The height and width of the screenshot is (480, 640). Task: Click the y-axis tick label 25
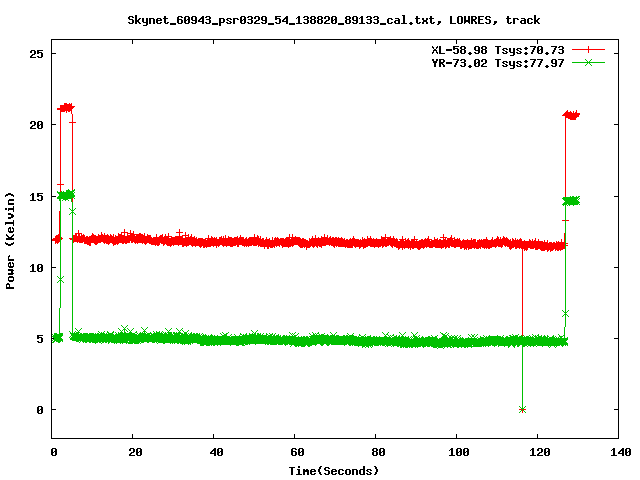37,54
